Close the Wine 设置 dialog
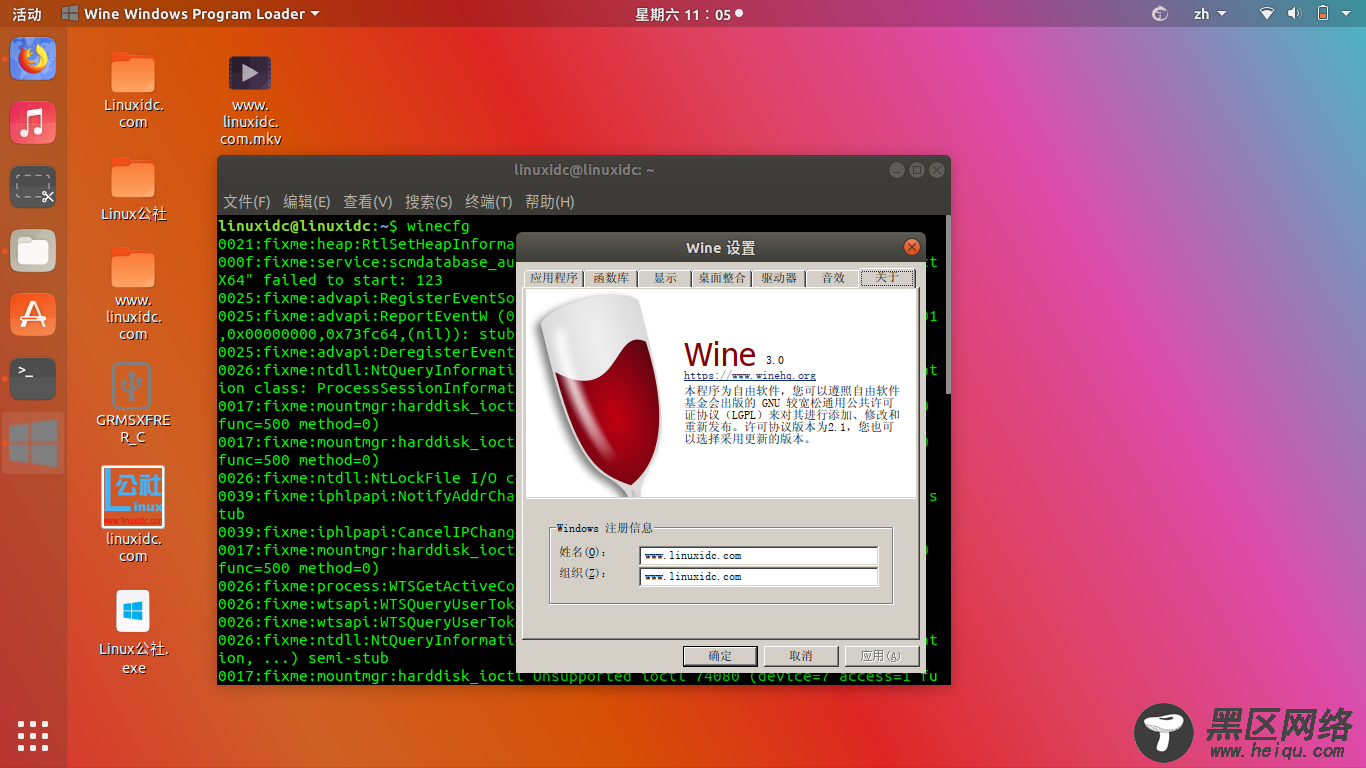Screen dimensions: 1366x768 coord(911,247)
